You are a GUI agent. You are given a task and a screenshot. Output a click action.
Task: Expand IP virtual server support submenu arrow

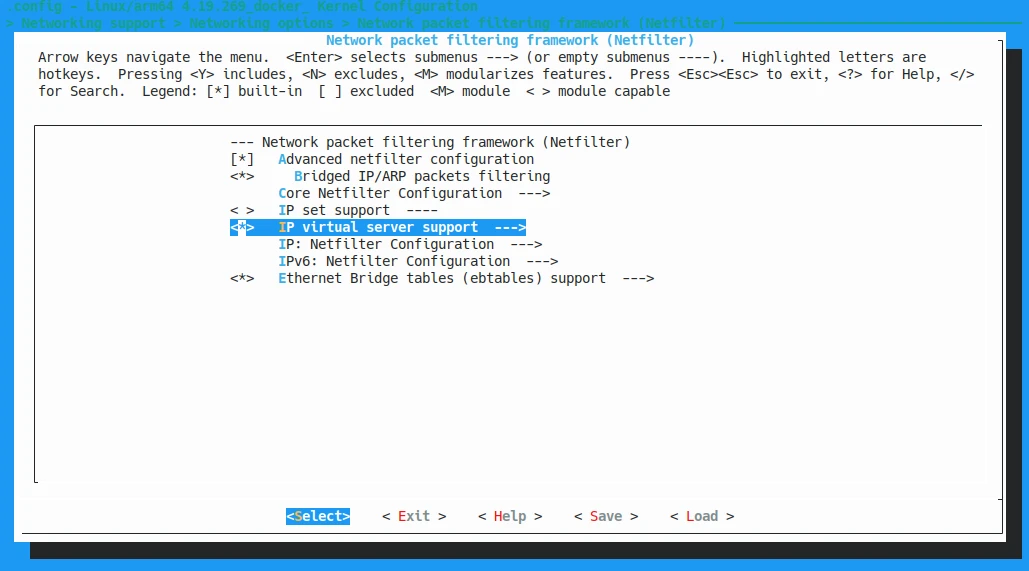tap(510, 227)
